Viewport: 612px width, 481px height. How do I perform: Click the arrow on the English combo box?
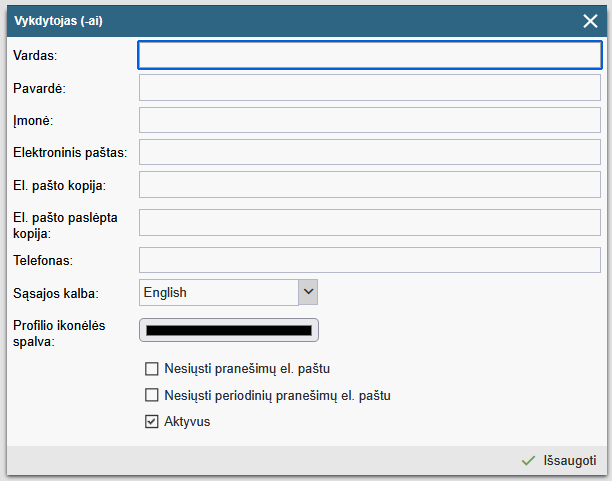[x=308, y=292]
